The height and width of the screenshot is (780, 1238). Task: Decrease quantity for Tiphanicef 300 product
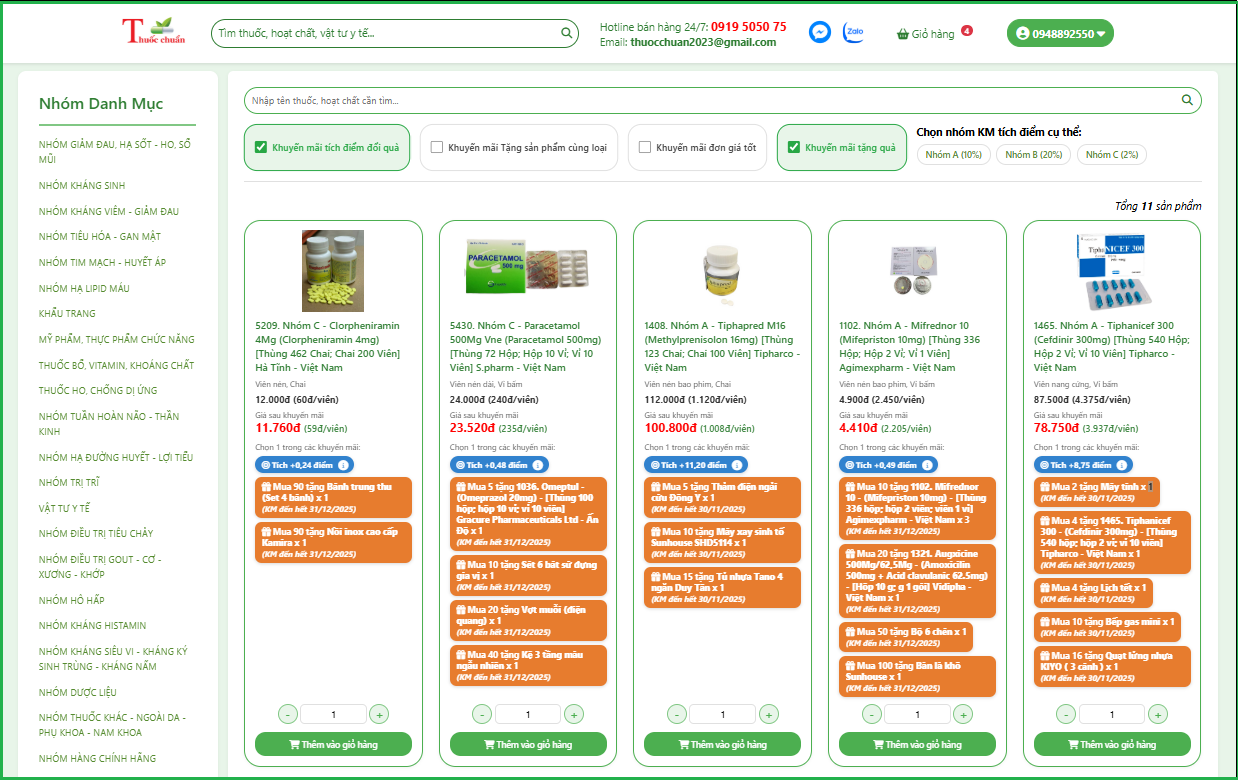1066,714
